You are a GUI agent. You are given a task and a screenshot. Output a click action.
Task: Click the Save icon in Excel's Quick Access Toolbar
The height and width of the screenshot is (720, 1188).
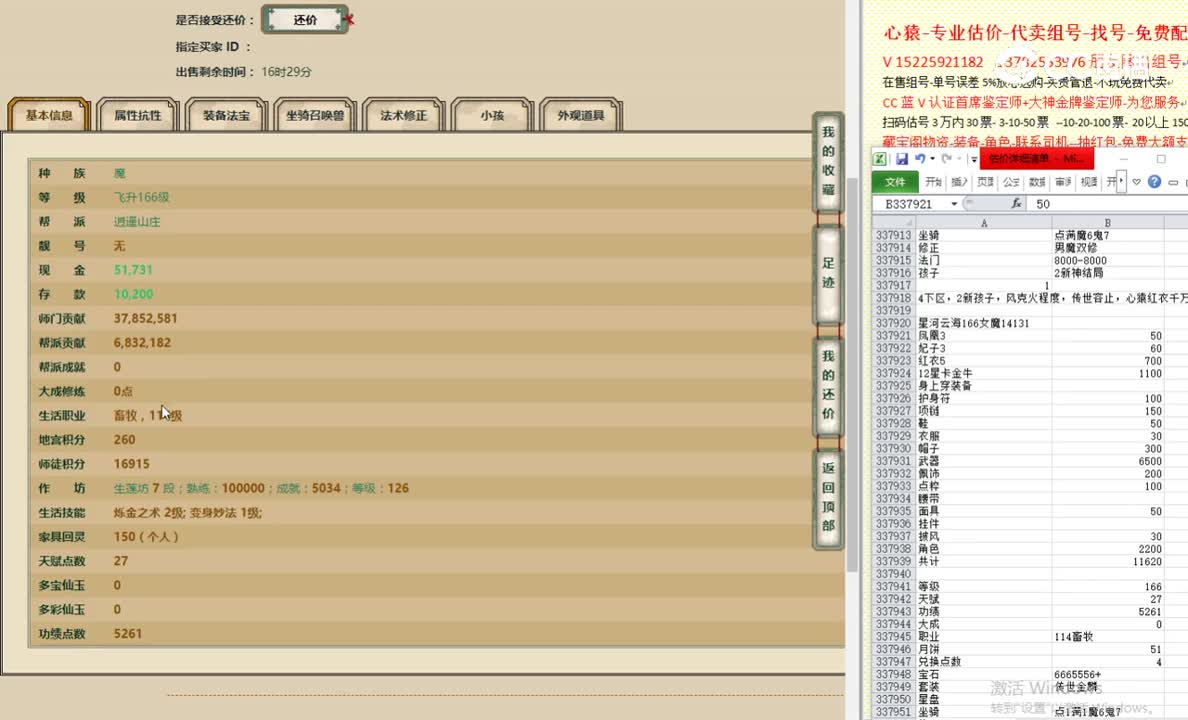pos(903,157)
